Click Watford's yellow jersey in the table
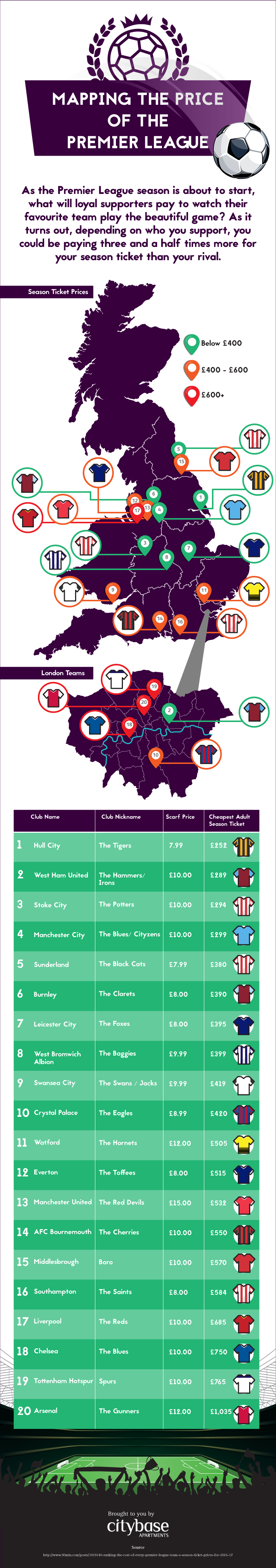This screenshot has height=1568, width=276. click(244, 1144)
